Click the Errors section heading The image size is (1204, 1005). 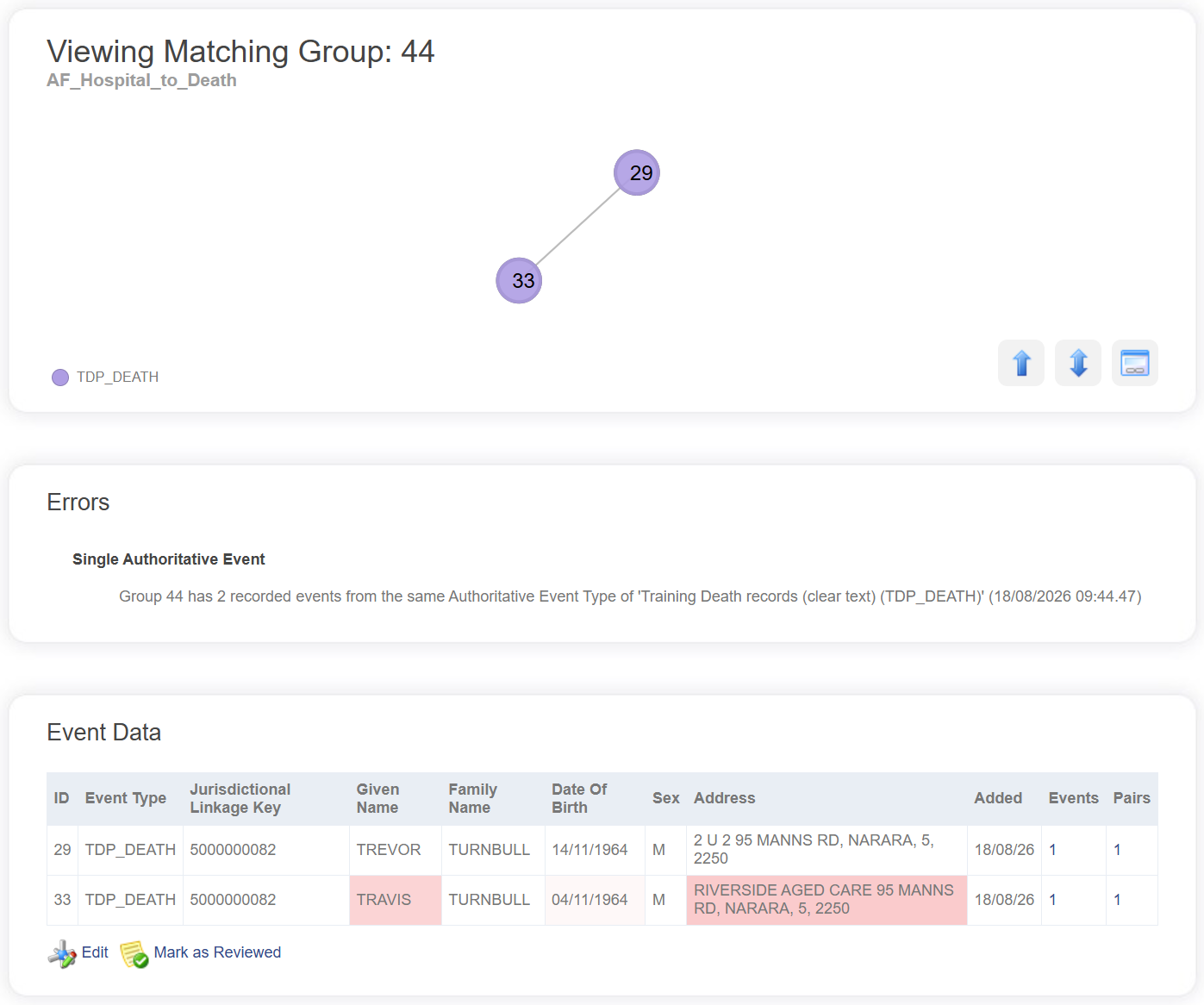coord(78,502)
